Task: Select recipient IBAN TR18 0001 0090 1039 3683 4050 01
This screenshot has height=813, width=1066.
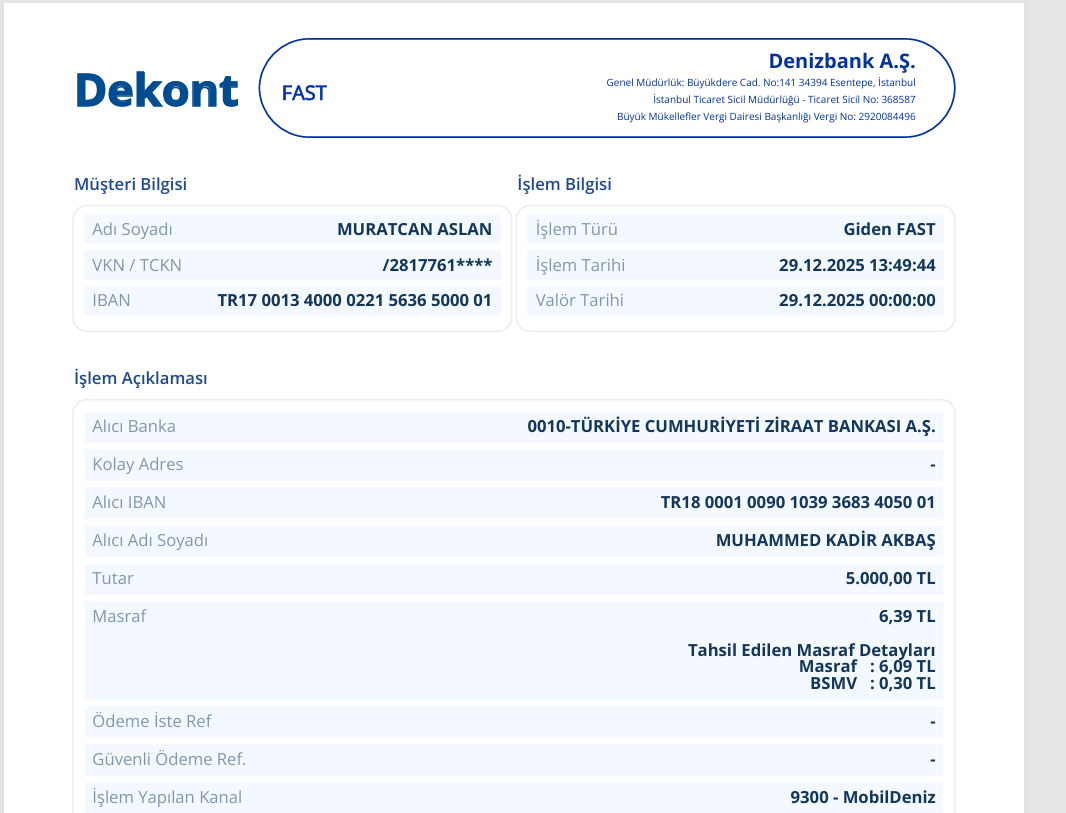Action: 797,502
